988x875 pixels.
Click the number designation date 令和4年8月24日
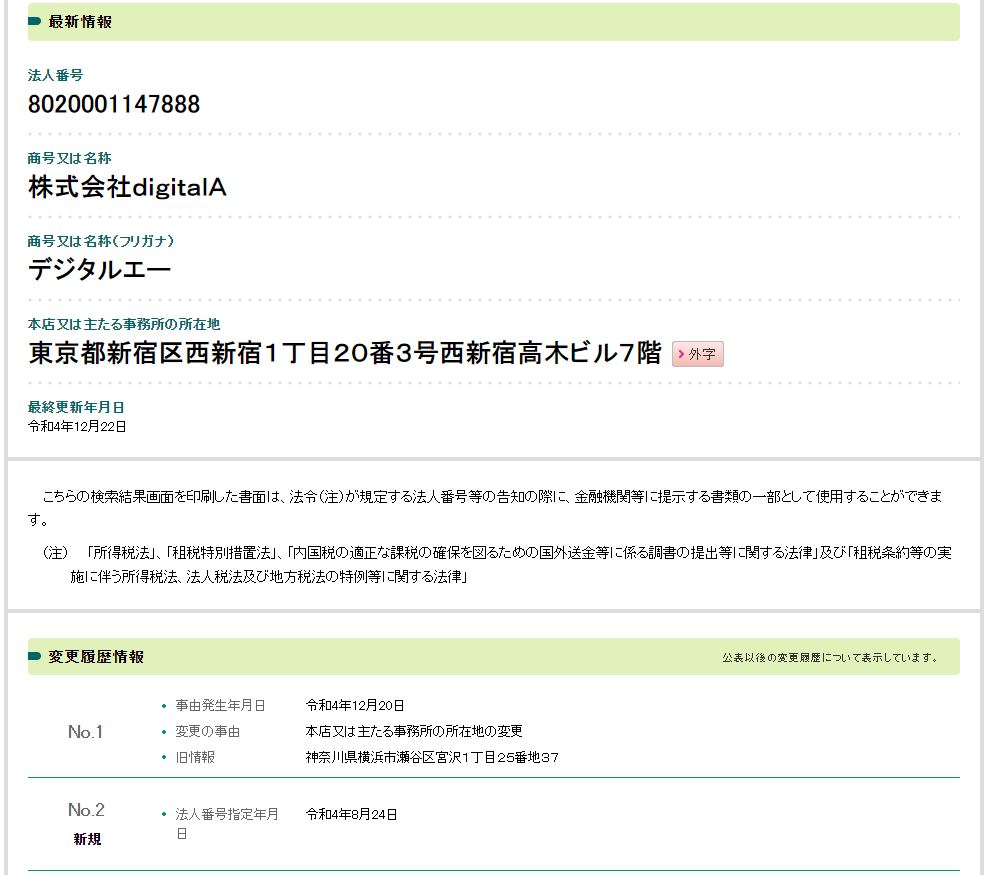pos(351,814)
